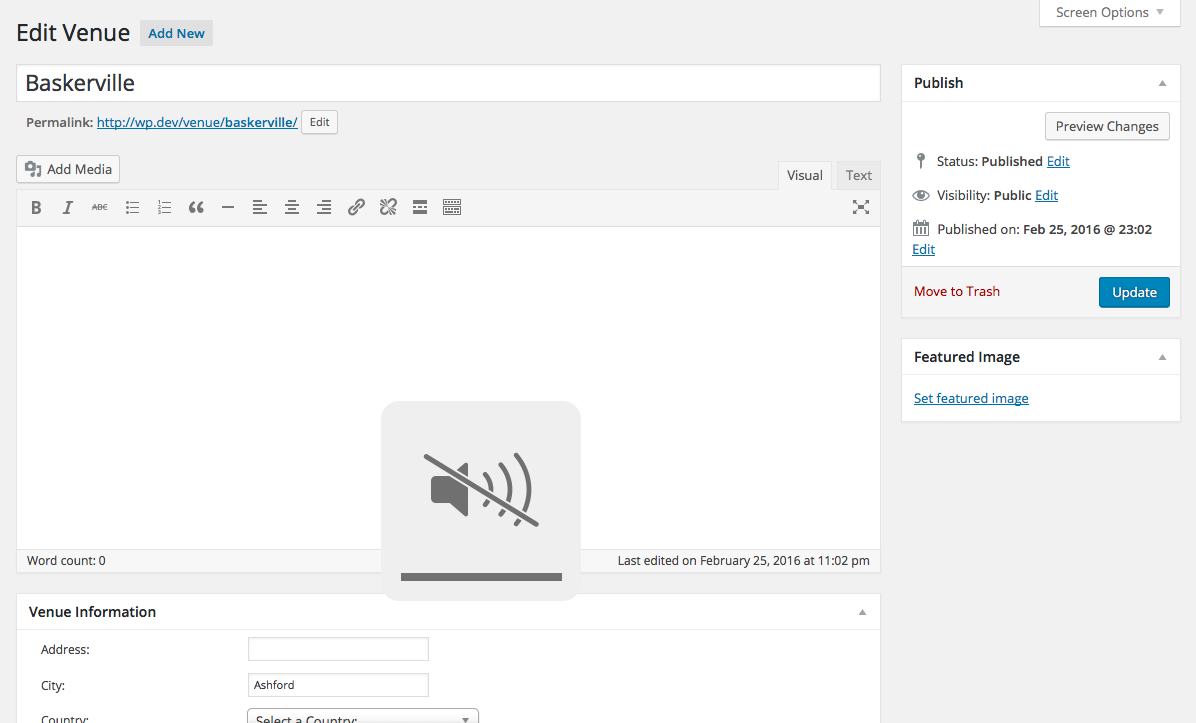Switch to the Visual editor tab
This screenshot has height=723, width=1196.
pyautogui.click(x=804, y=175)
